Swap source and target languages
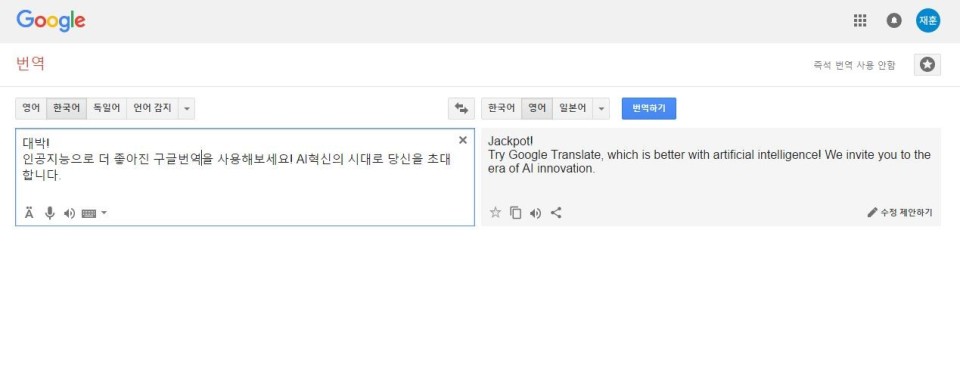 coord(461,108)
